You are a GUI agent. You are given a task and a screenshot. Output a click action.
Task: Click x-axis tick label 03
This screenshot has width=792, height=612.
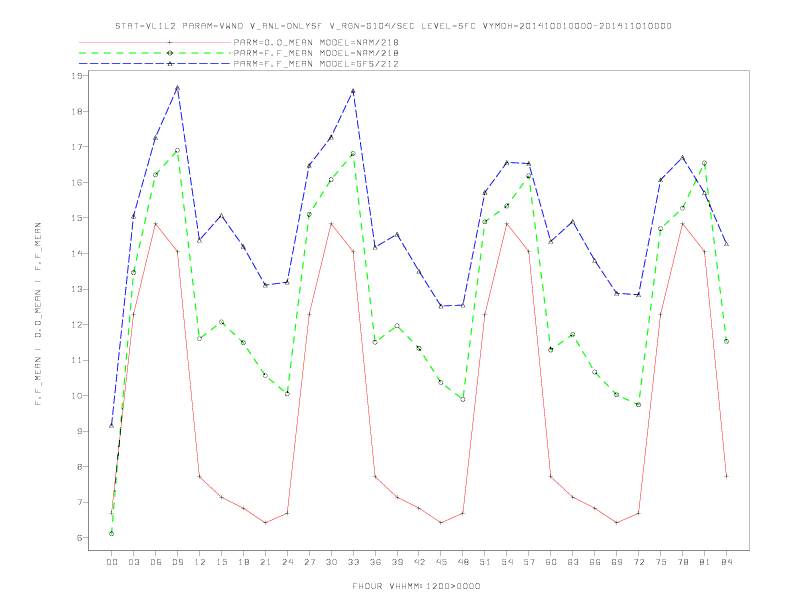133,562
